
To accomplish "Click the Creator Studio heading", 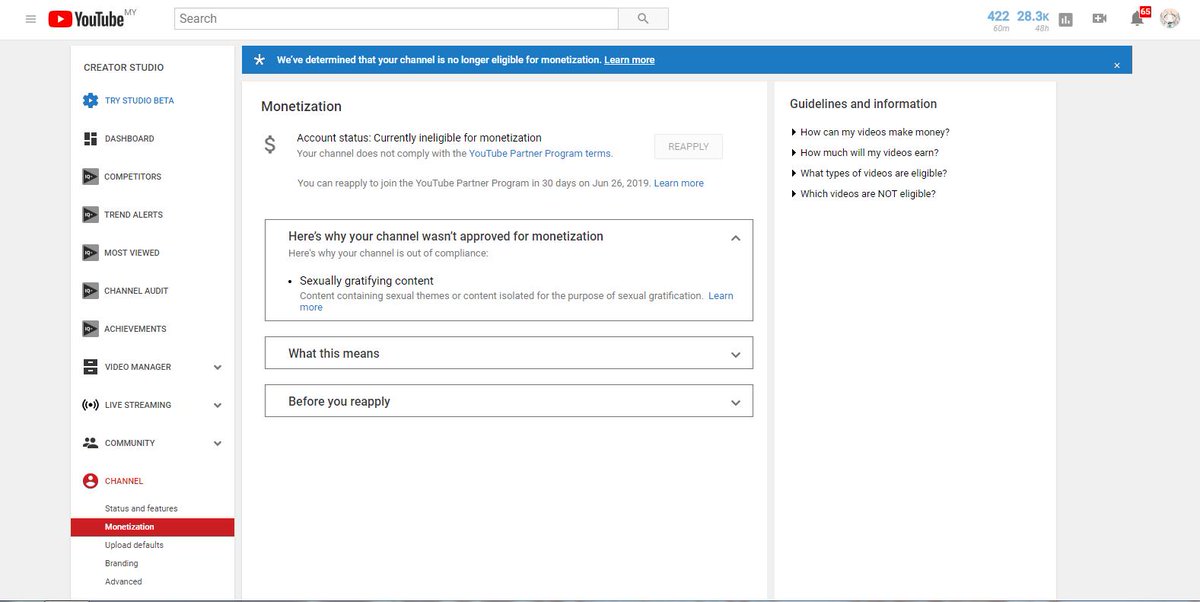I will (x=124, y=68).
